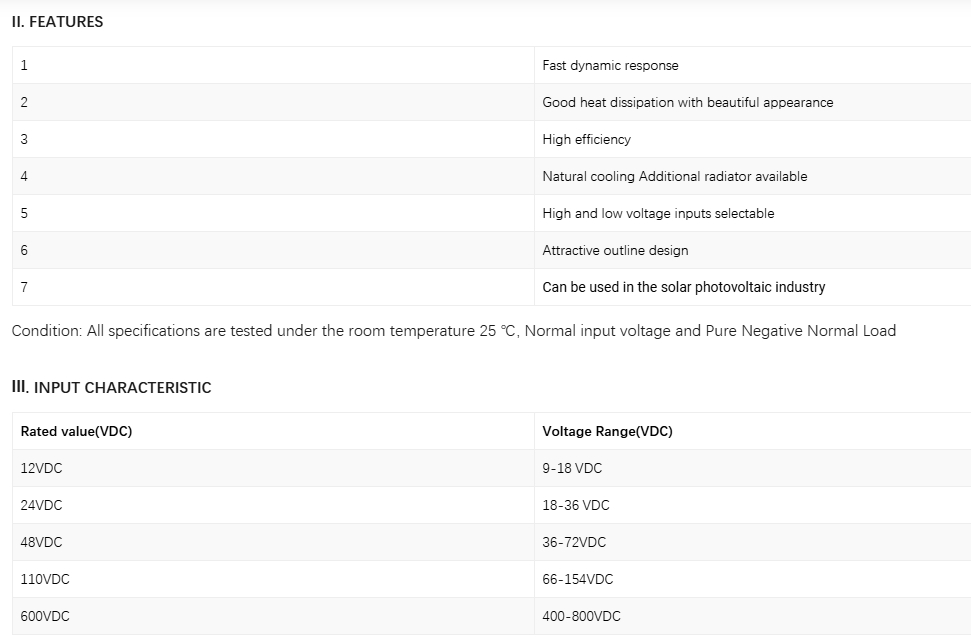Viewport: 971px width, 641px height.
Task: Click feature row number 4
Action: point(273,177)
